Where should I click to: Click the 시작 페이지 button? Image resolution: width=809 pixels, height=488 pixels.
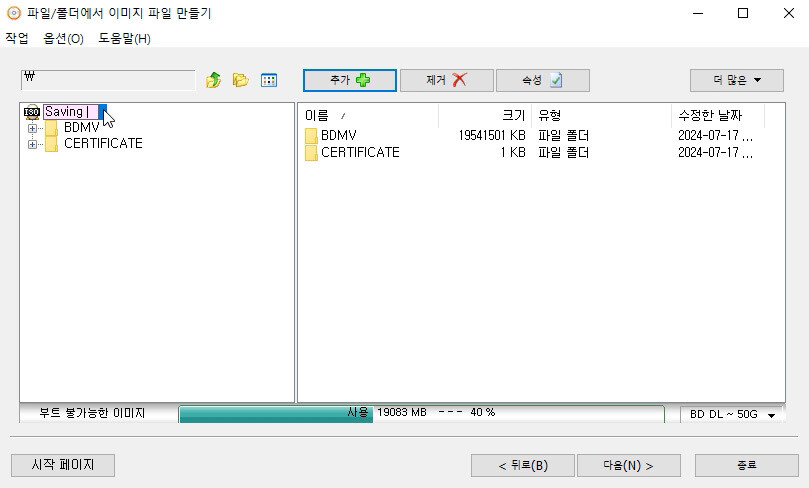coord(63,465)
